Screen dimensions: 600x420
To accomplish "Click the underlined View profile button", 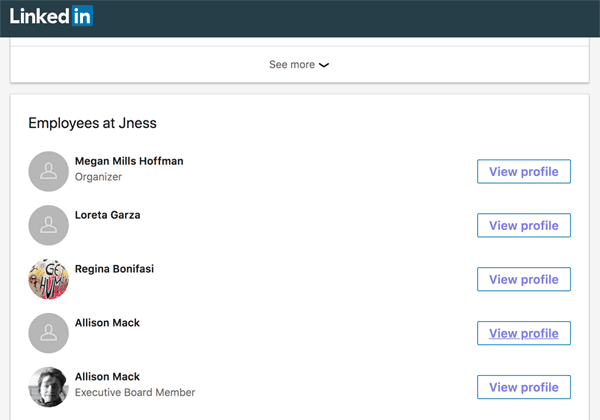I will pos(524,333).
